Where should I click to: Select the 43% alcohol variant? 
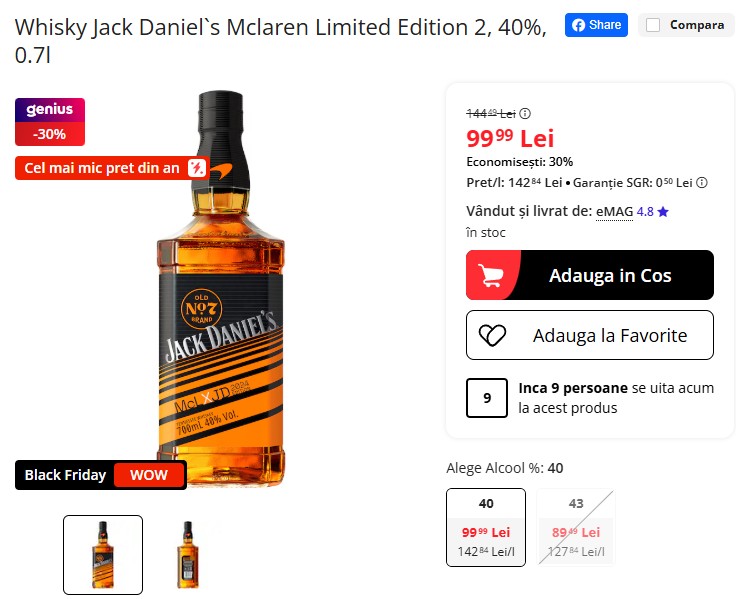576,527
